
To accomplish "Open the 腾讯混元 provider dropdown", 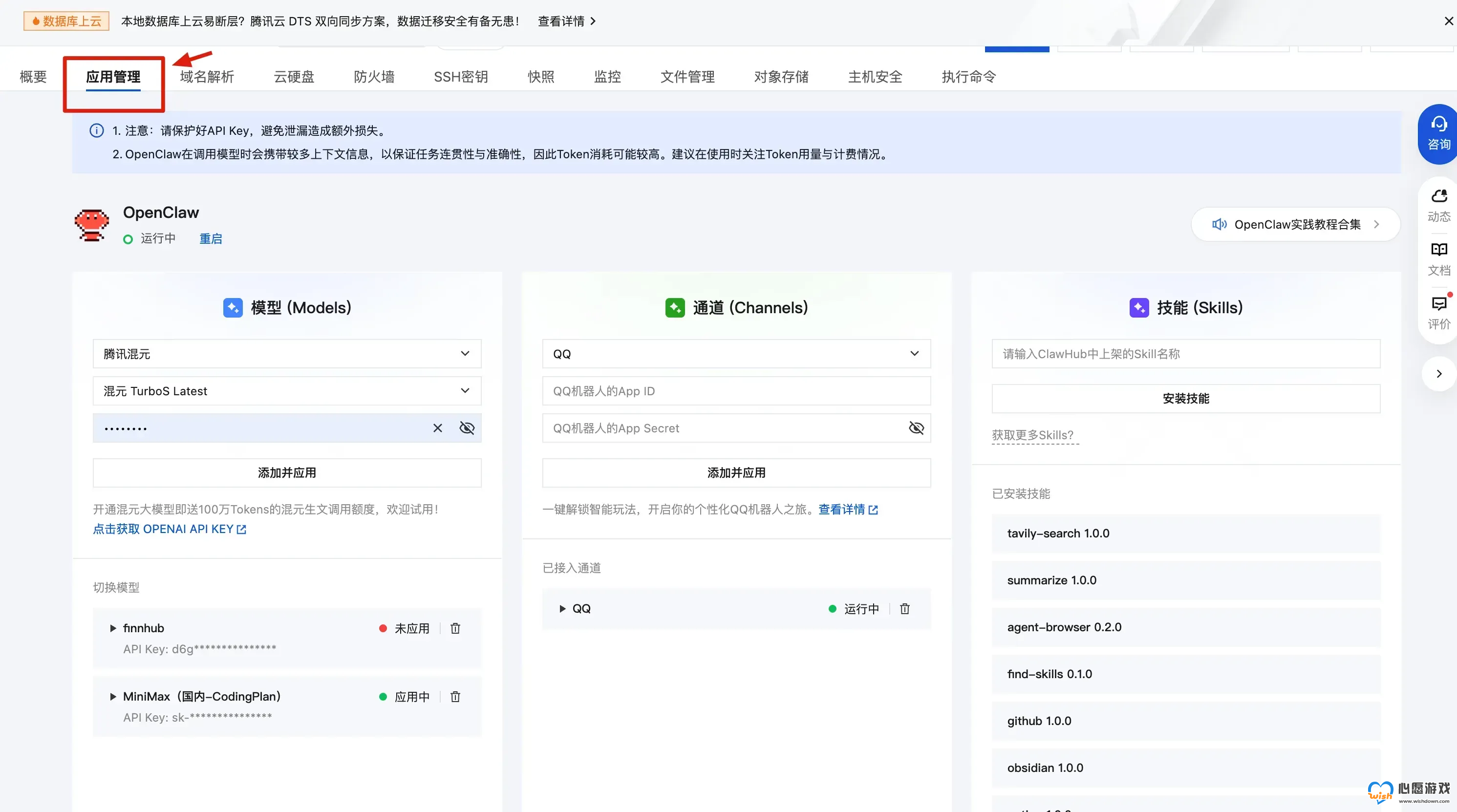I will tap(287, 354).
